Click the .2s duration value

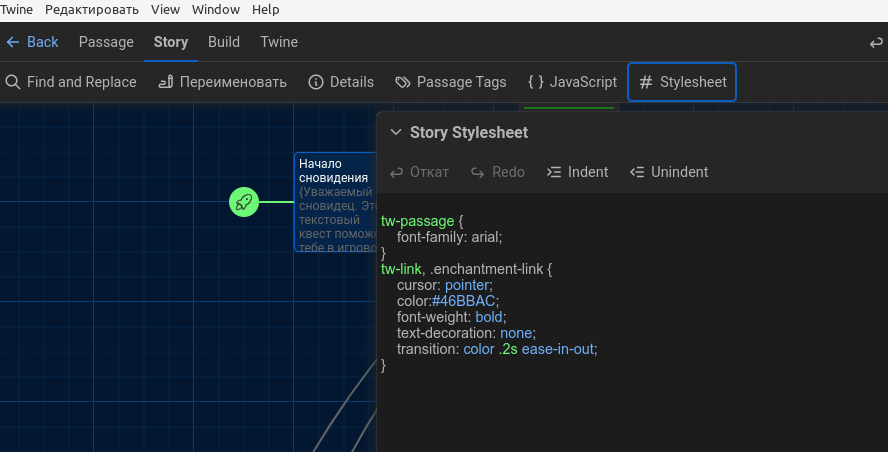coord(508,349)
